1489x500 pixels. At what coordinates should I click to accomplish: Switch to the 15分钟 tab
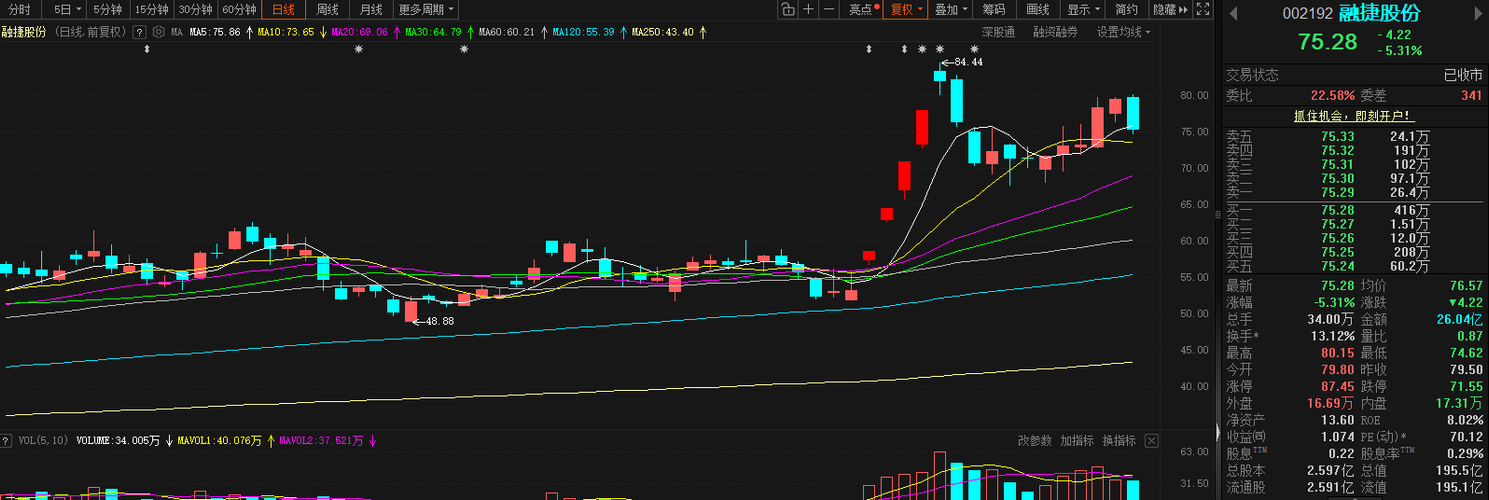(x=152, y=10)
